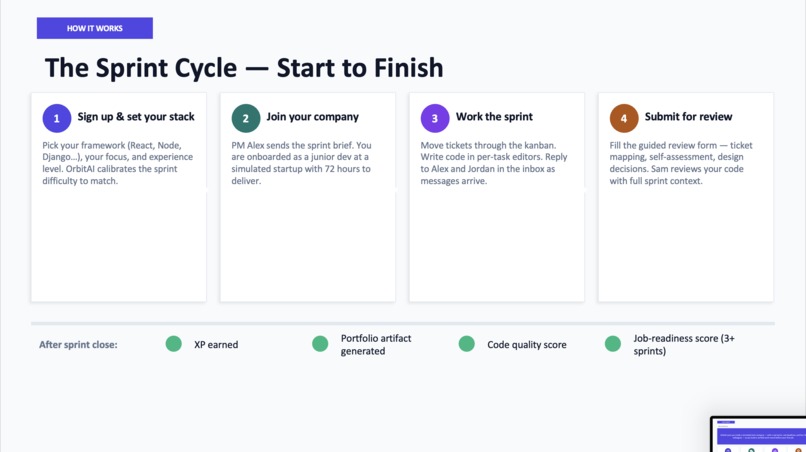This screenshot has width=806, height=452.
Task: Select the Join your company heading
Action: click(313, 117)
